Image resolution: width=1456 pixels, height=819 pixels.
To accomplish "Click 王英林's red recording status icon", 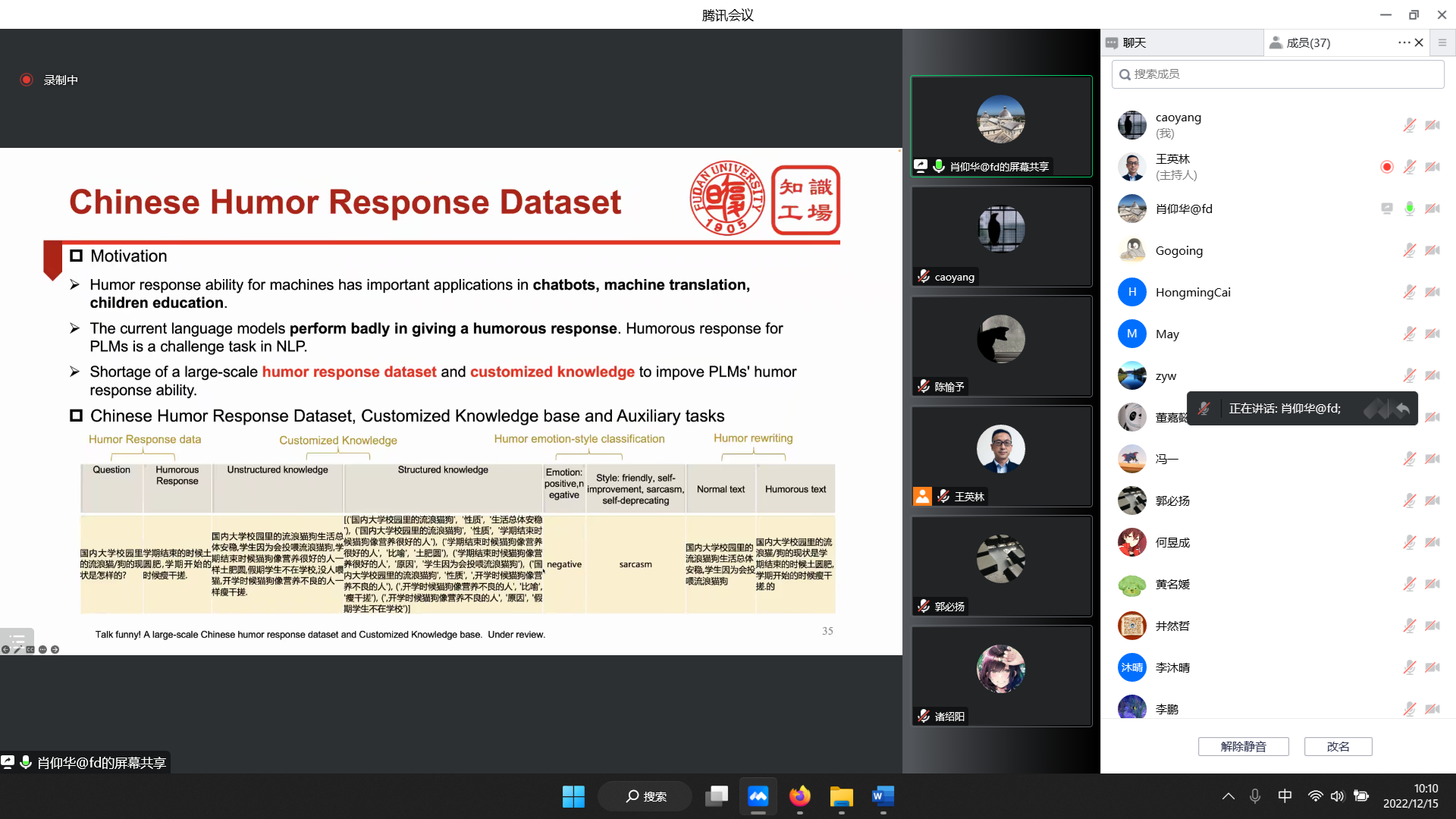I will [x=1387, y=167].
